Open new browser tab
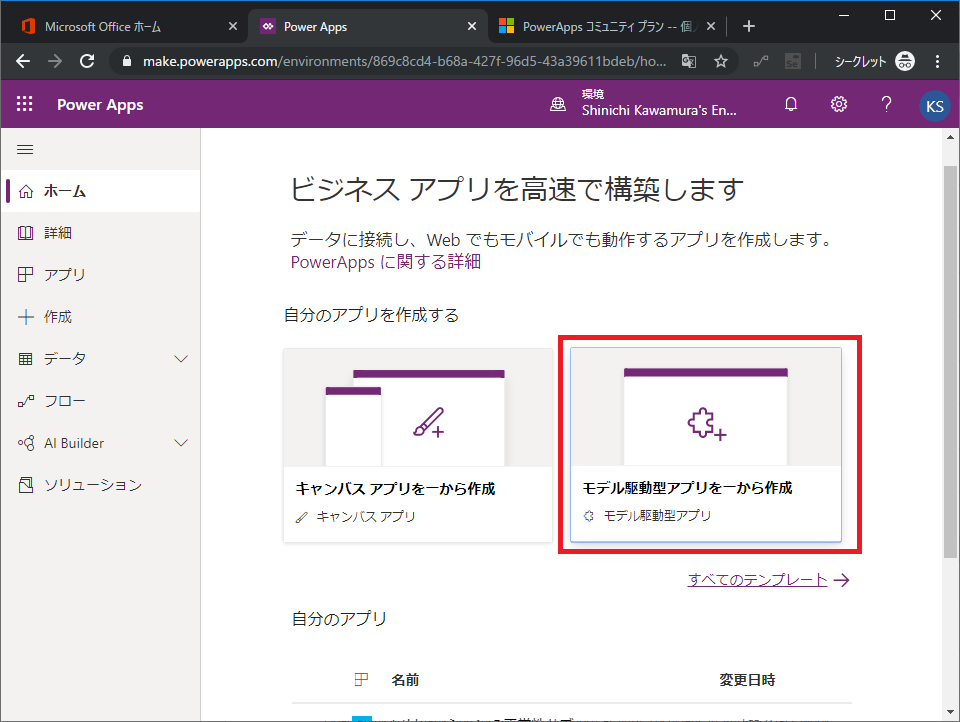This screenshot has height=722, width=960. (748, 26)
